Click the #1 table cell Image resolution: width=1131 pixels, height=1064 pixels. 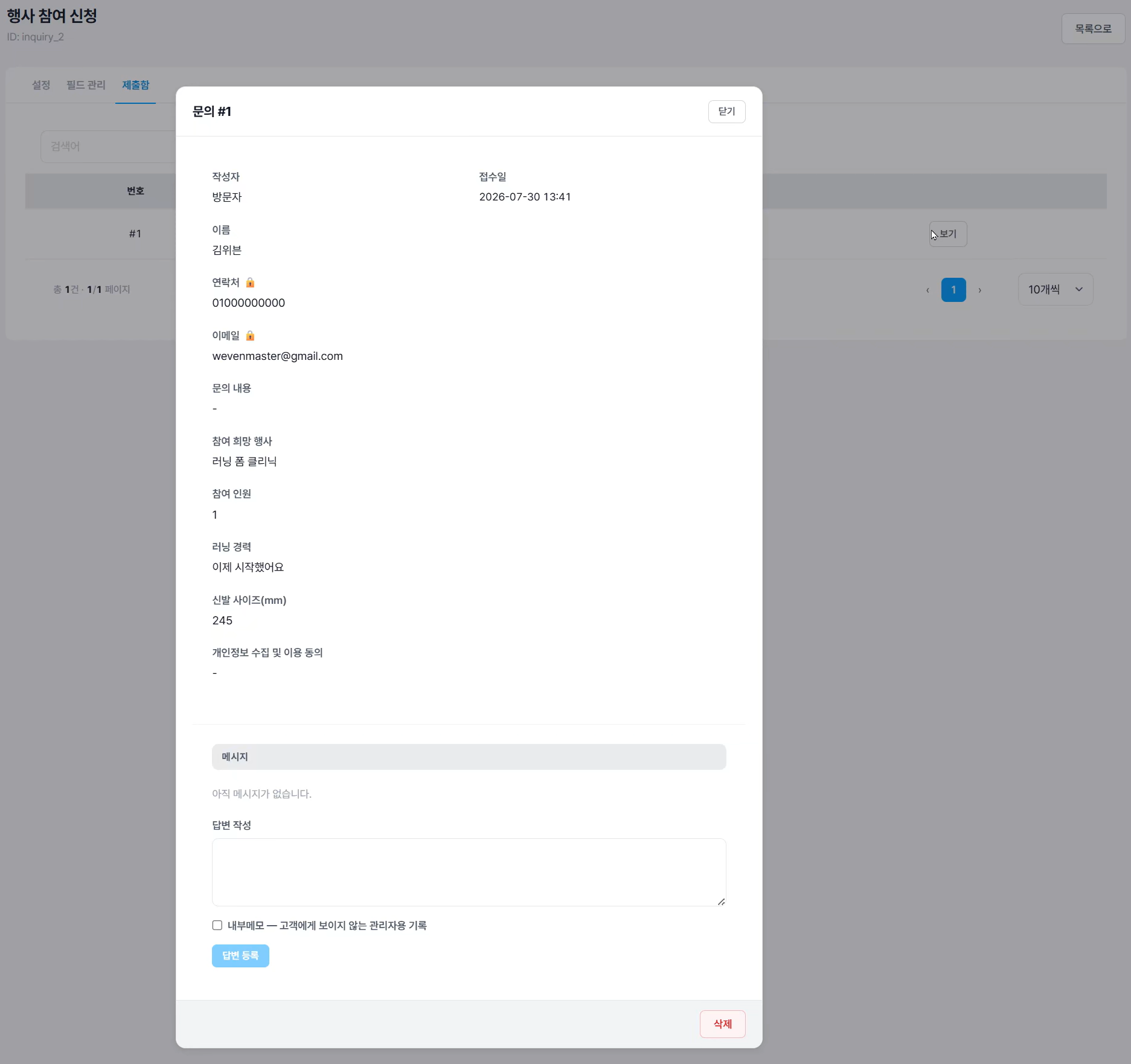135,234
